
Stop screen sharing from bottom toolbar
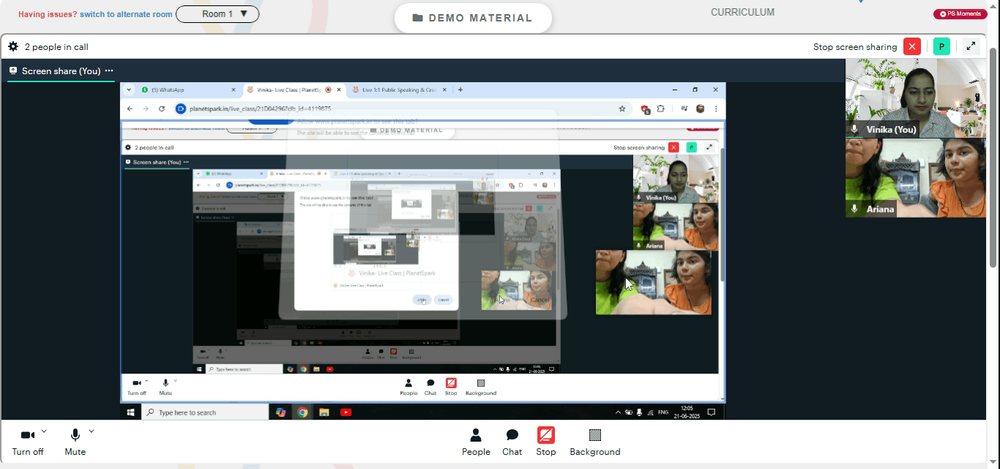546,442
